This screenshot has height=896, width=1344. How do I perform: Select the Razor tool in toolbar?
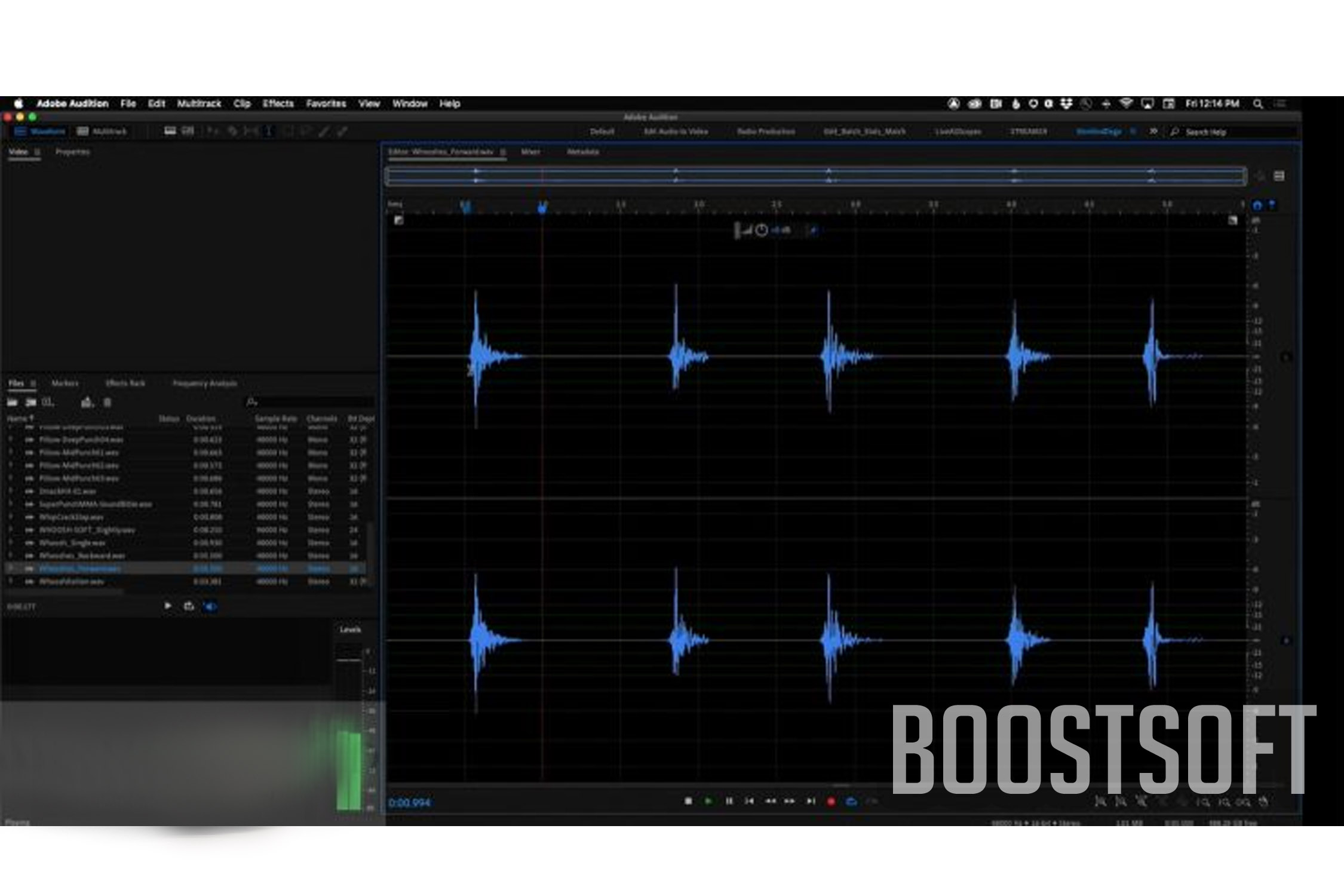[x=232, y=131]
